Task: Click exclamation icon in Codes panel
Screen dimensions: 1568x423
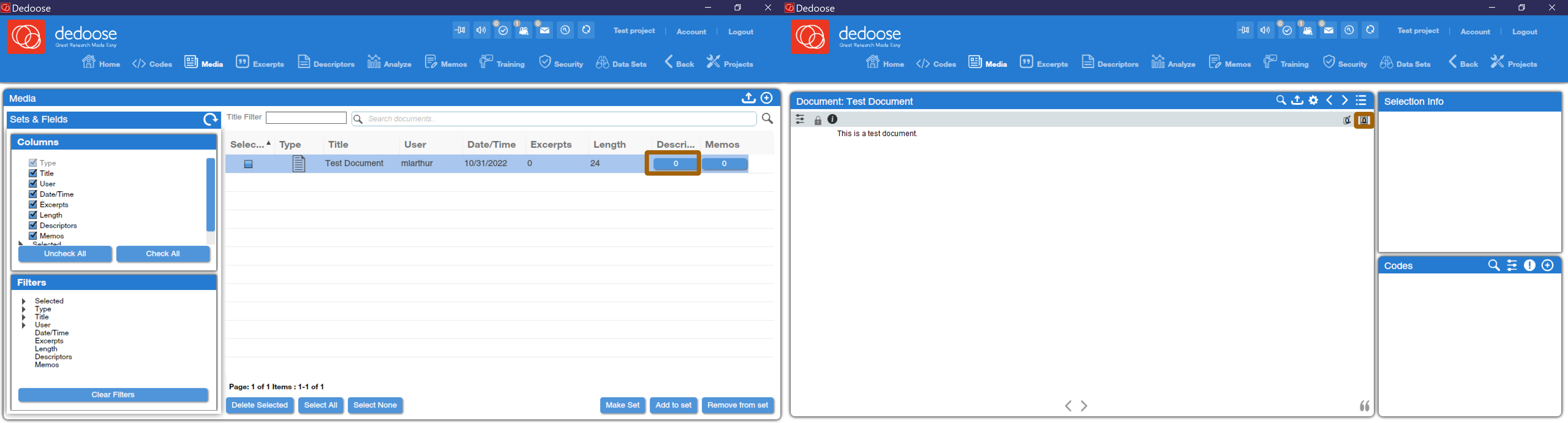Action: point(1530,265)
